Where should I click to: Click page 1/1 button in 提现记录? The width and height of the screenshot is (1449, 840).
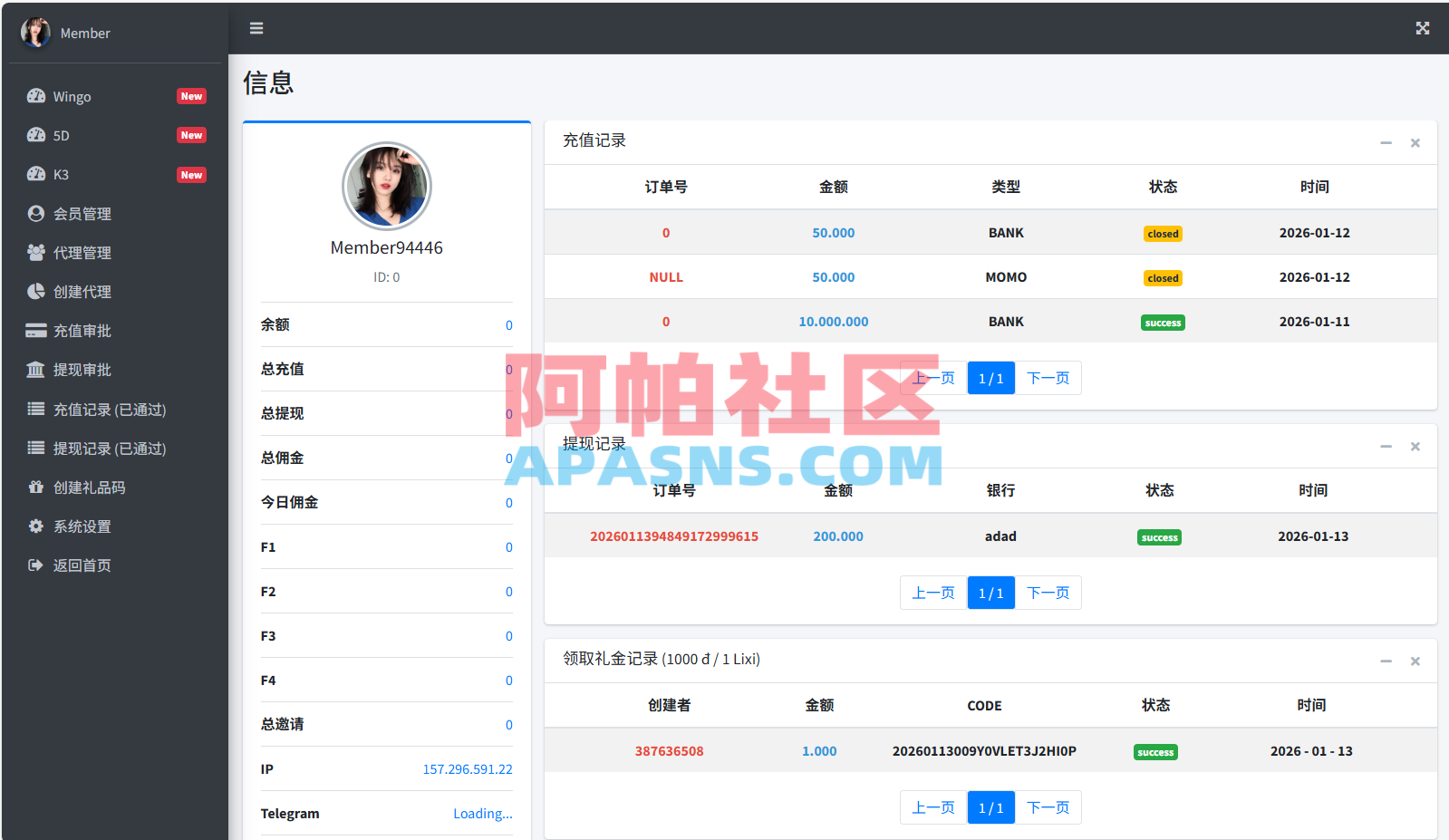991,593
